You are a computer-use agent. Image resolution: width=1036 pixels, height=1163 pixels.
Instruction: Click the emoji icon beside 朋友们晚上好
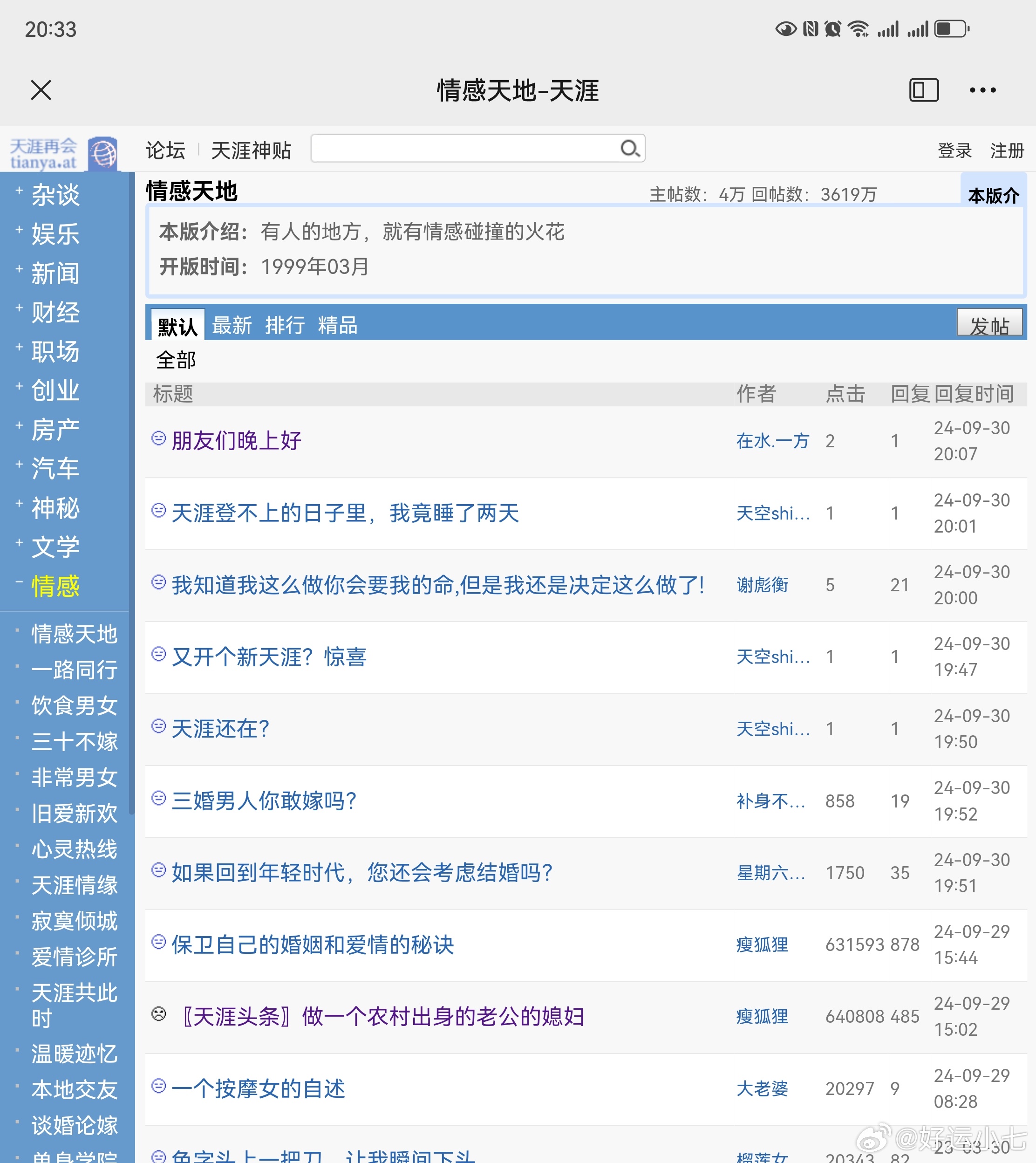(x=157, y=439)
